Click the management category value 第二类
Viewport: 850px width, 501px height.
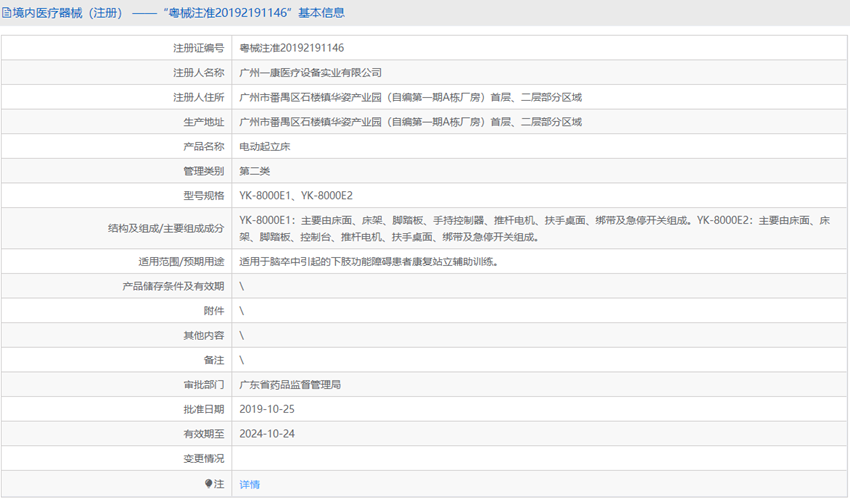[255, 171]
